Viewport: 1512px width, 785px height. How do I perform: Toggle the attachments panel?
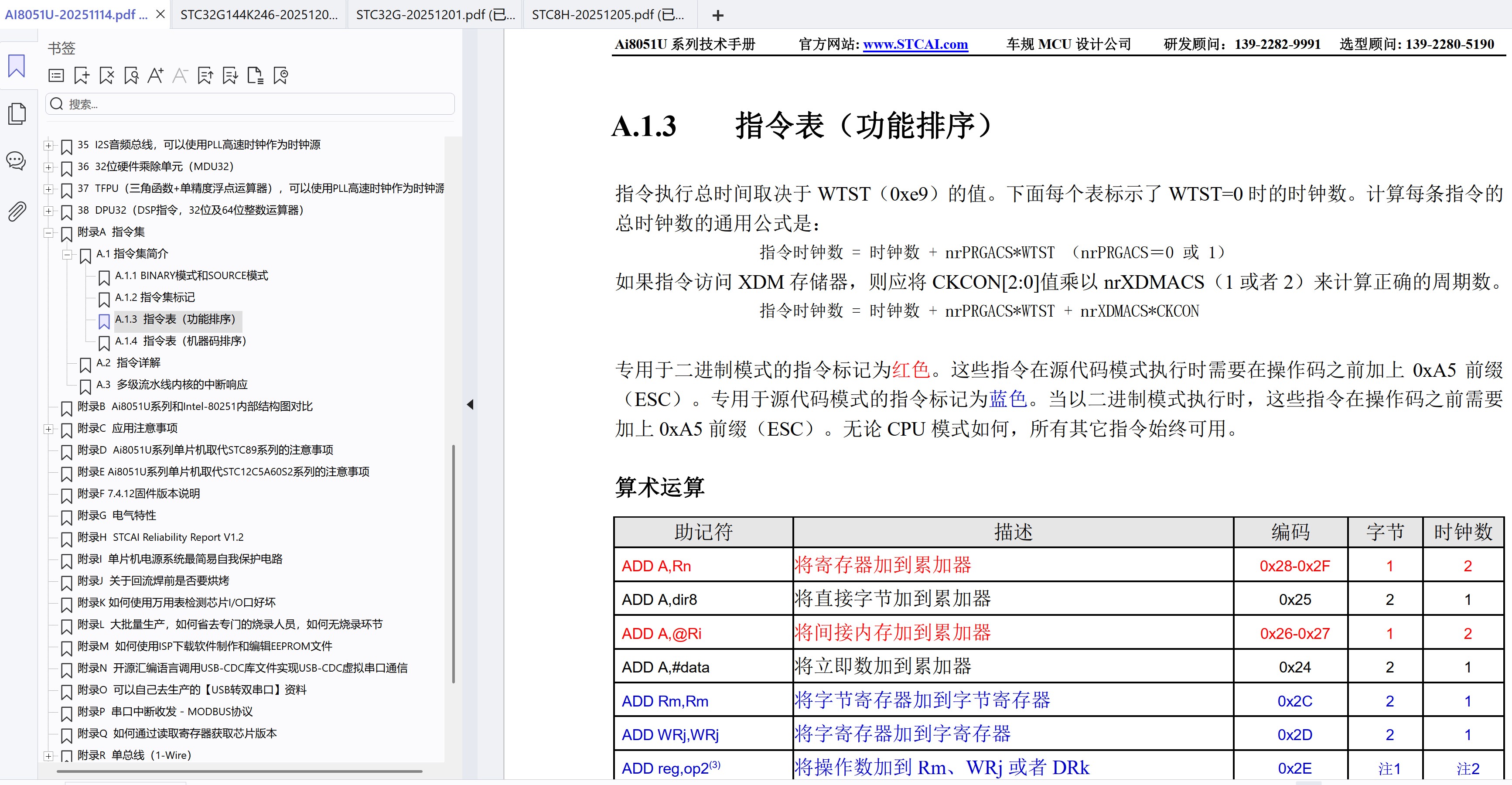(16, 212)
